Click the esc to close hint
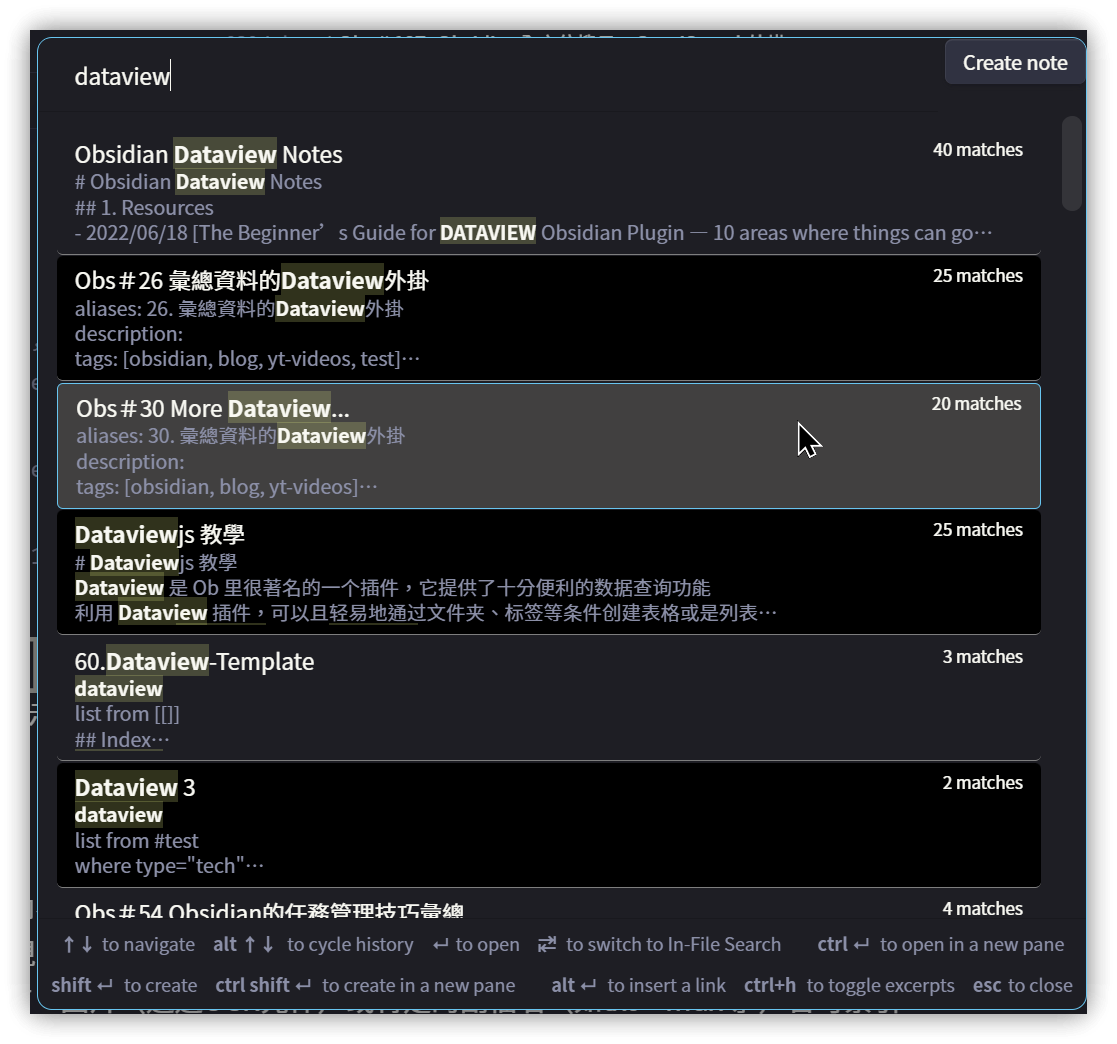Screen dimensions: 1117x1044 coord(1022,985)
